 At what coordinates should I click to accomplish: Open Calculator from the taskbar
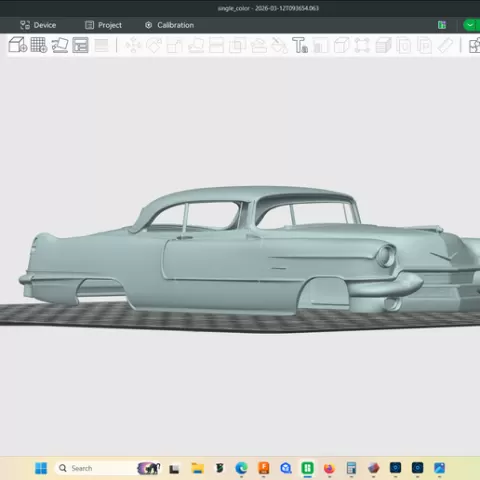351,468
